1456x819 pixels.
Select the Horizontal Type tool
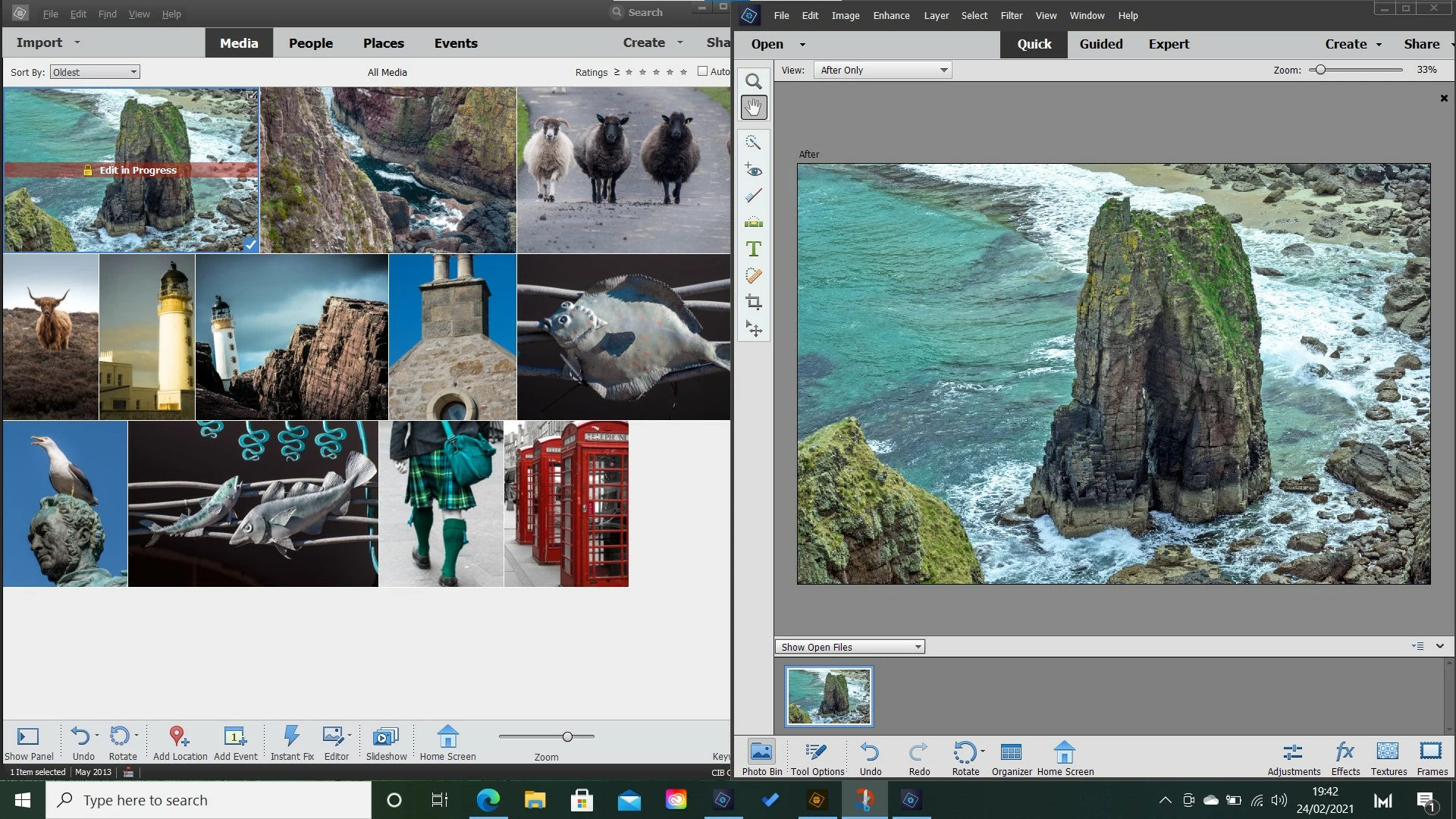pos(753,249)
